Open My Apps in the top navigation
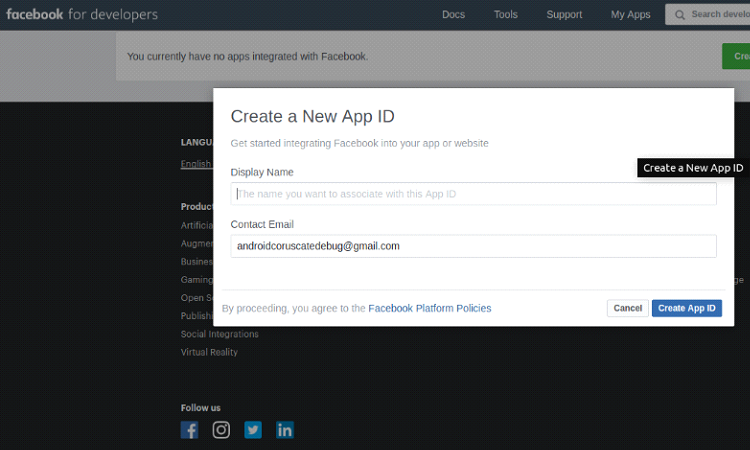This screenshot has width=750, height=450. [x=630, y=15]
